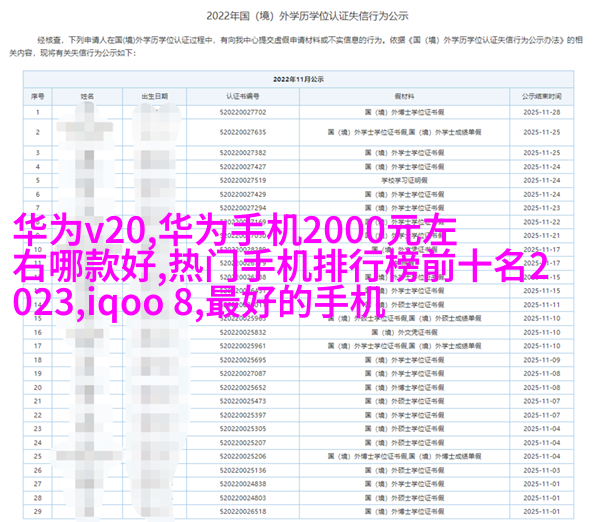Click the fake material cell in row 17
Screen dimensions: 600x522
click(x=404, y=346)
